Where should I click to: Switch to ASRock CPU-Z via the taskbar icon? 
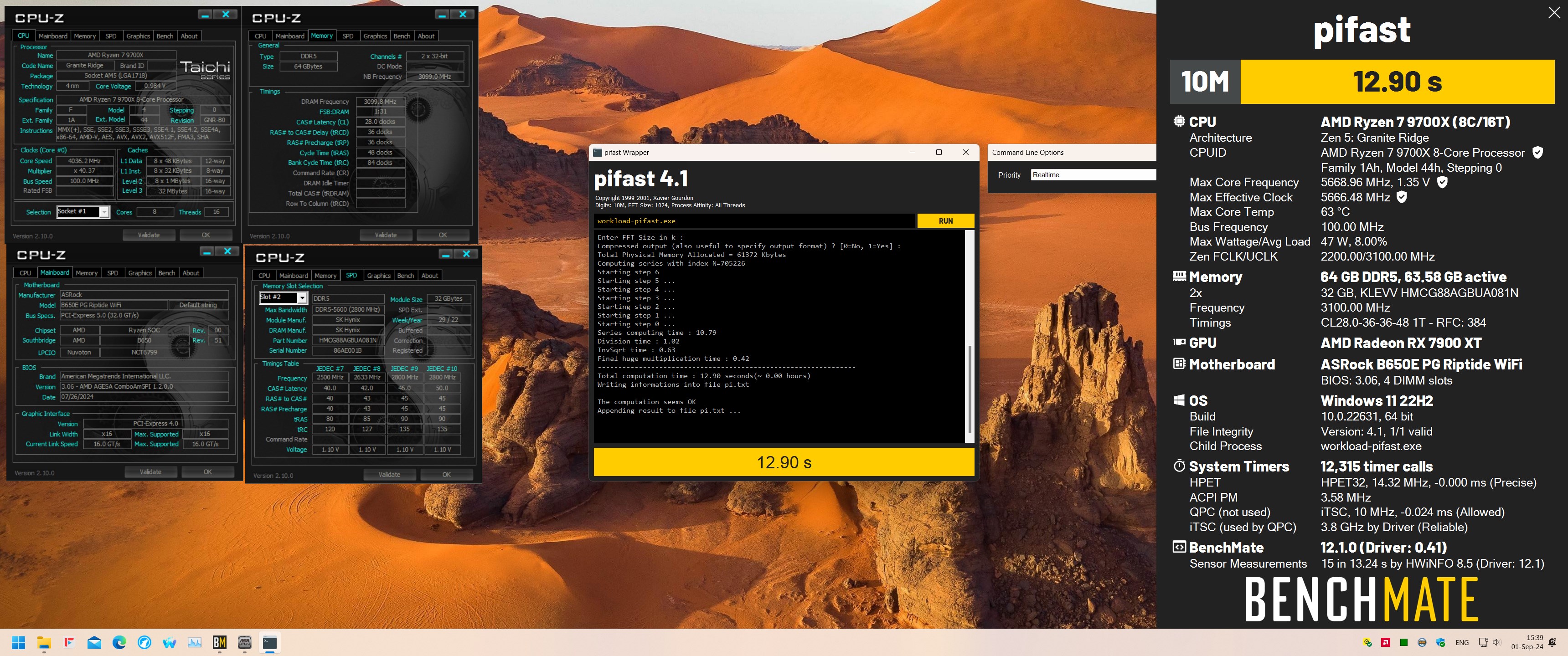point(245,643)
